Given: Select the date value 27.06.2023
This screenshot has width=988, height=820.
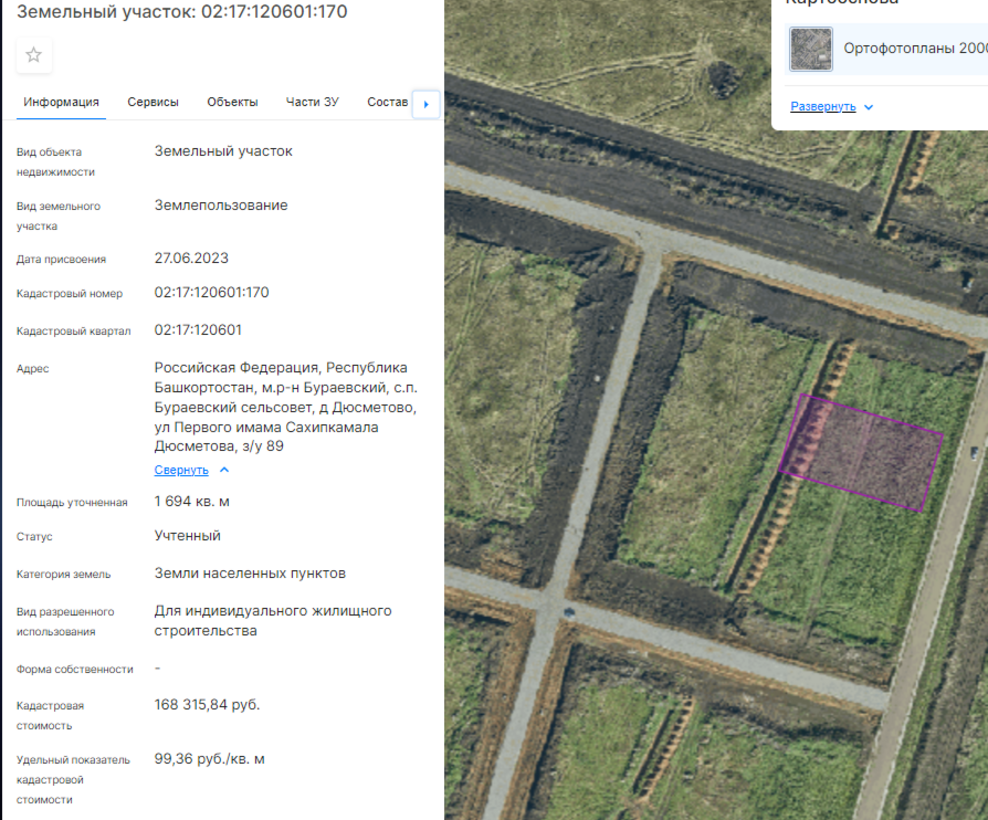Looking at the screenshot, I should point(192,258).
